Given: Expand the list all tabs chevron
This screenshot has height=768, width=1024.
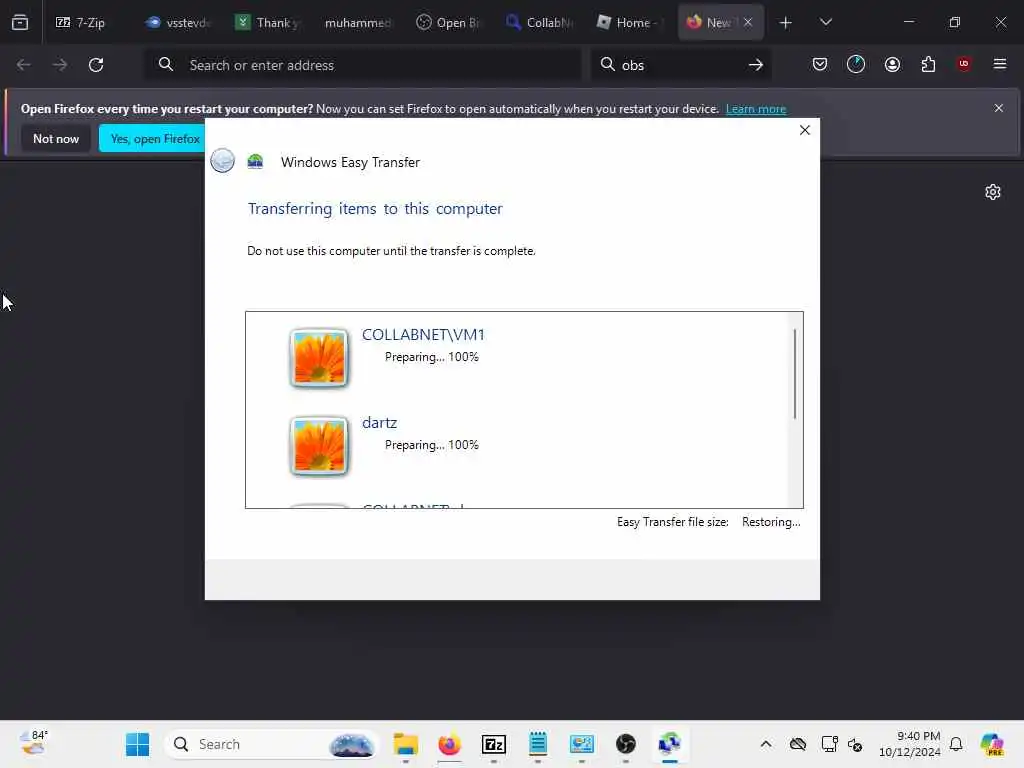Looking at the screenshot, I should click(x=825, y=22).
